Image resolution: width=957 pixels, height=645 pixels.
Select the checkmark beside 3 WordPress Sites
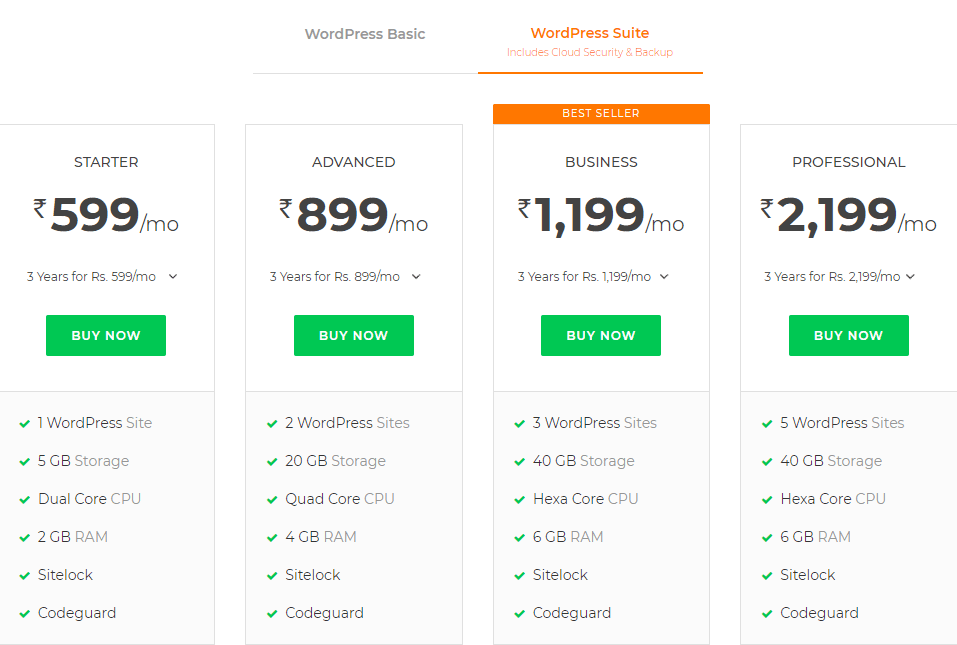pos(519,422)
